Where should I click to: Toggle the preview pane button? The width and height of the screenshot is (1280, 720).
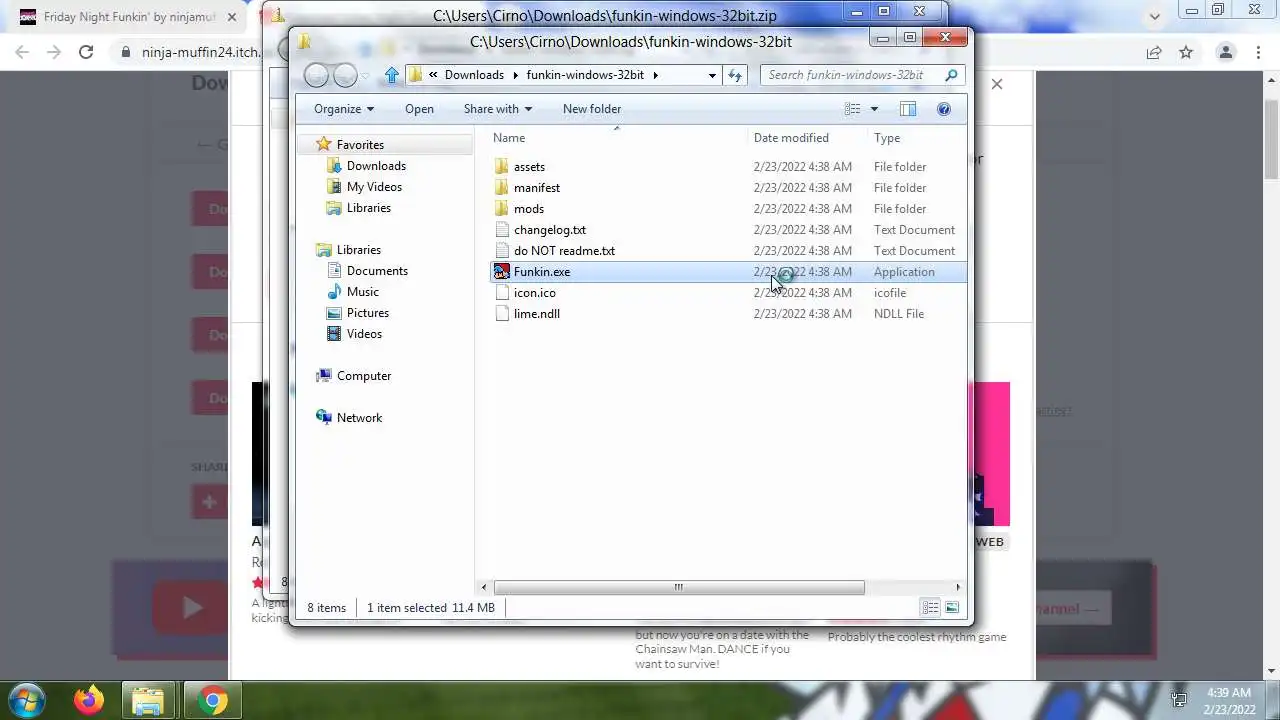[908, 109]
